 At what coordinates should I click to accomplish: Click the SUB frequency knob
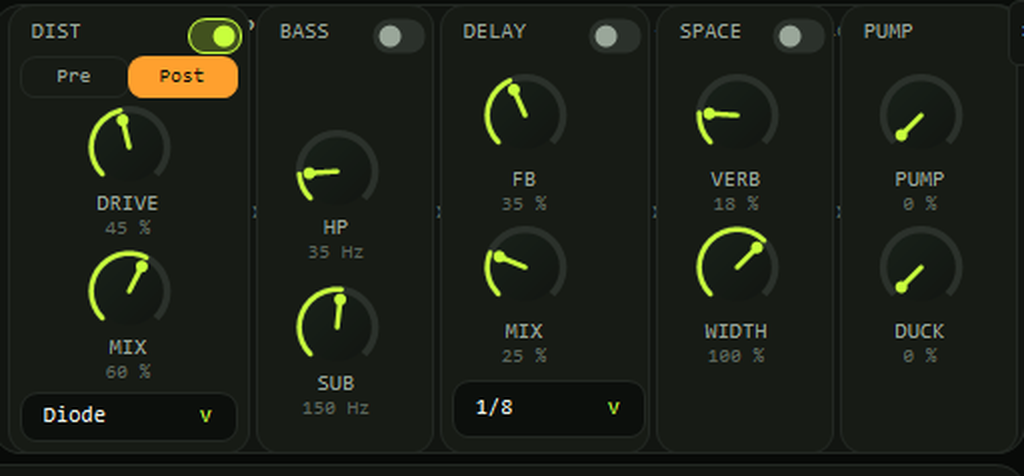(x=336, y=326)
